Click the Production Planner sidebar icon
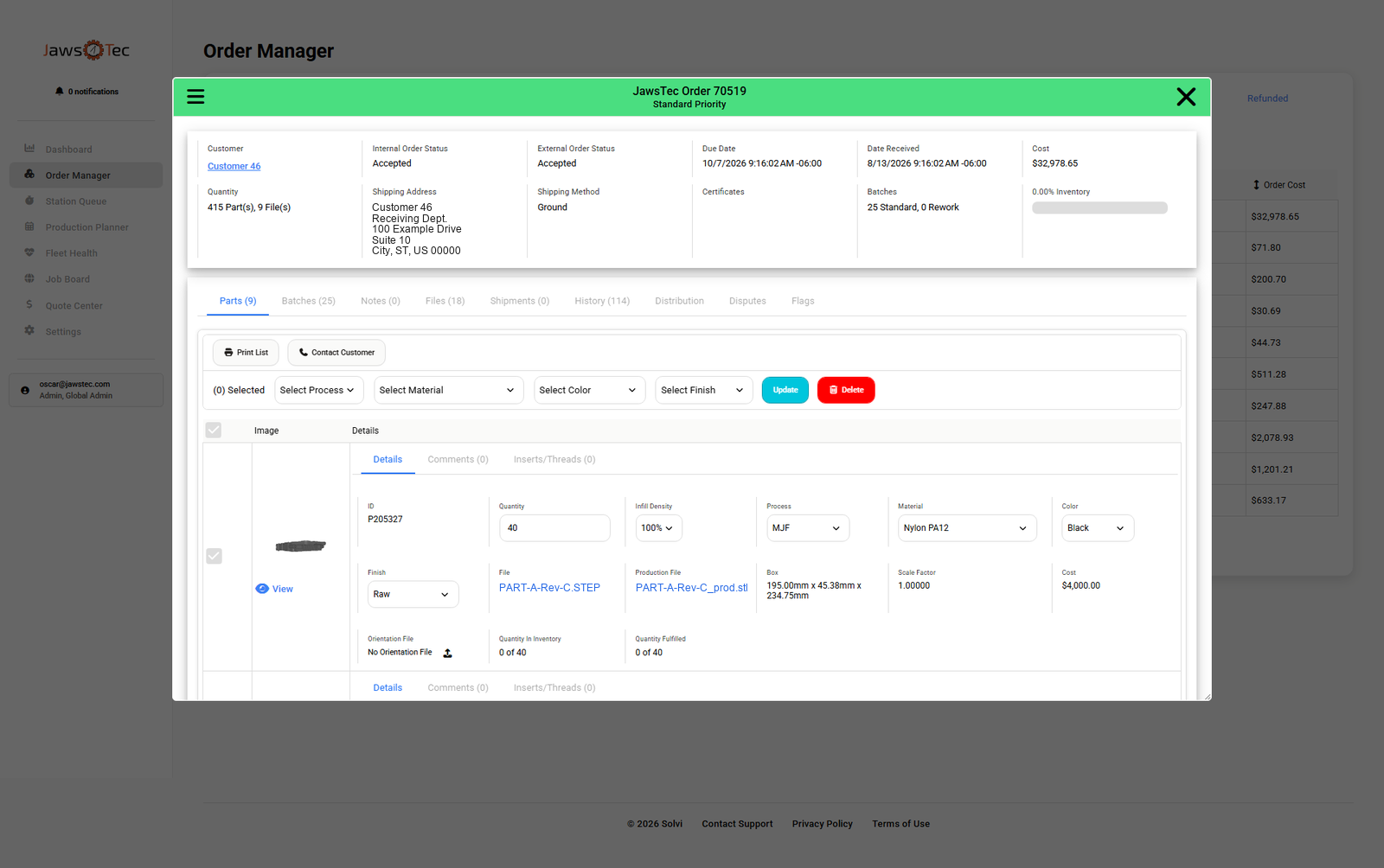The height and width of the screenshot is (868, 1384). click(x=29, y=227)
